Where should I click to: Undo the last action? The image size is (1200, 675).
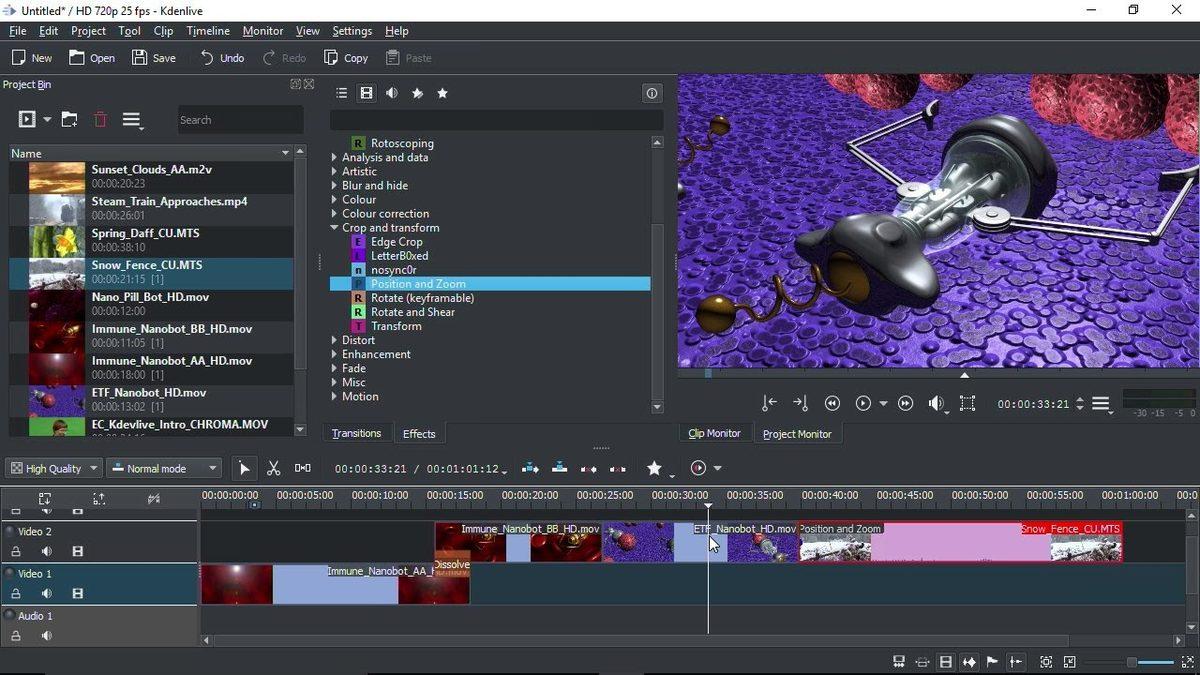tap(220, 57)
